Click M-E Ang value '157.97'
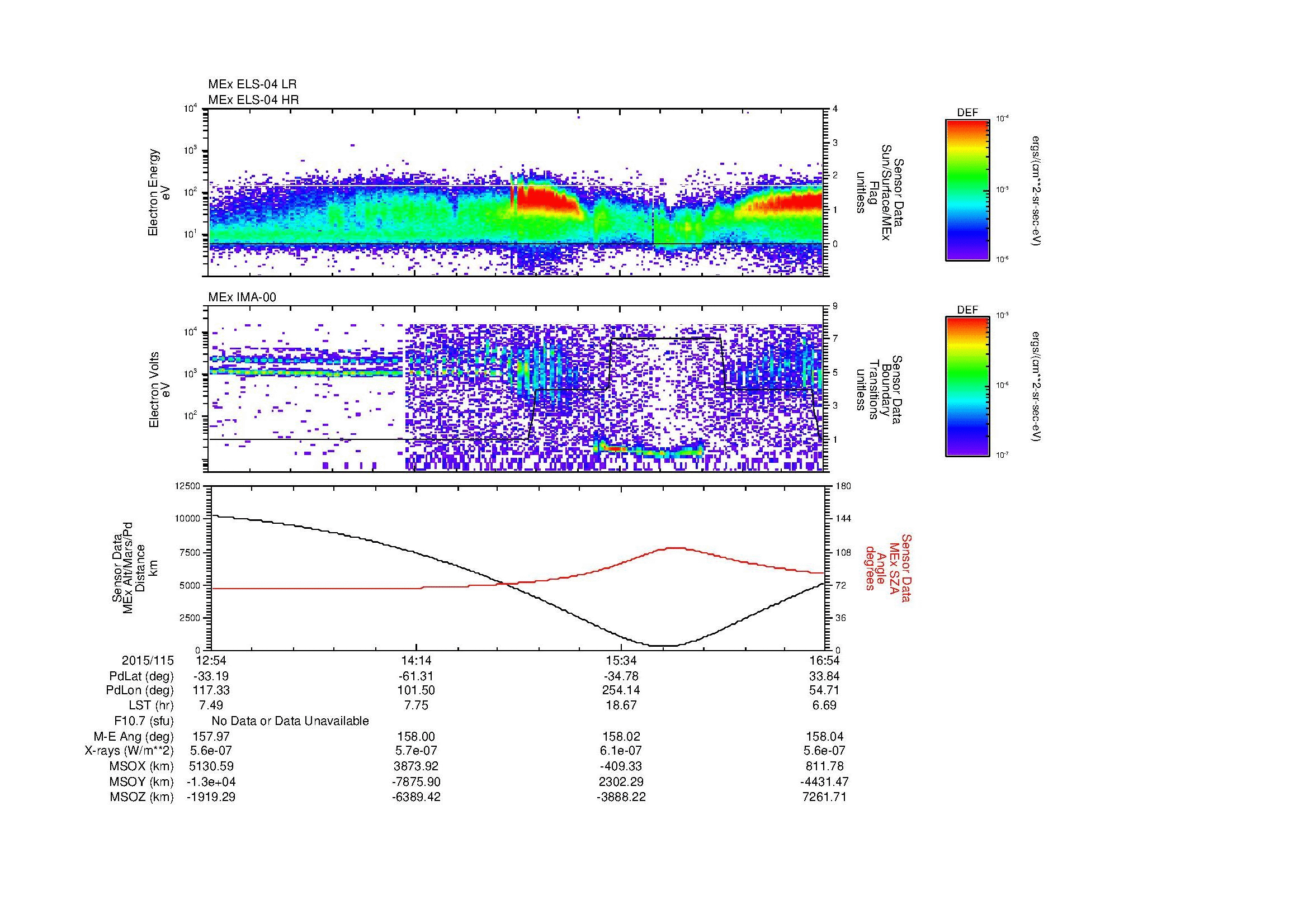The width and height of the screenshot is (1308, 924). click(x=211, y=736)
